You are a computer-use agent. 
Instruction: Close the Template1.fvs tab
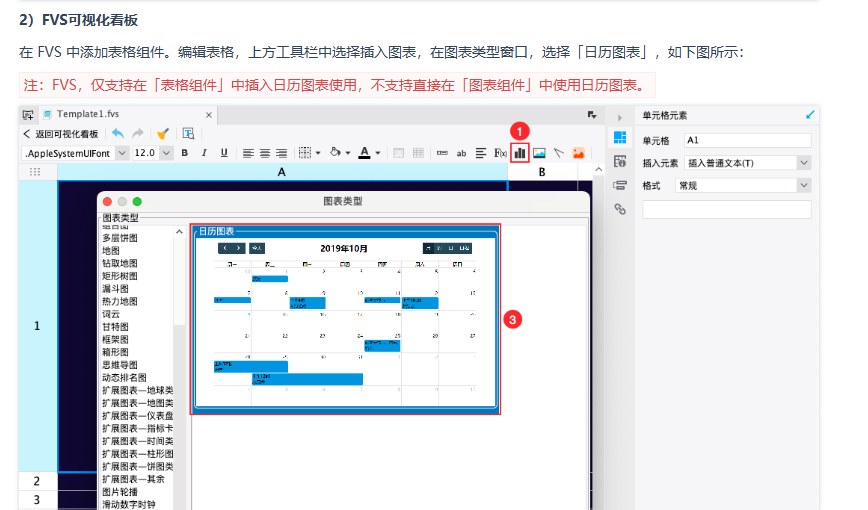tap(209, 115)
